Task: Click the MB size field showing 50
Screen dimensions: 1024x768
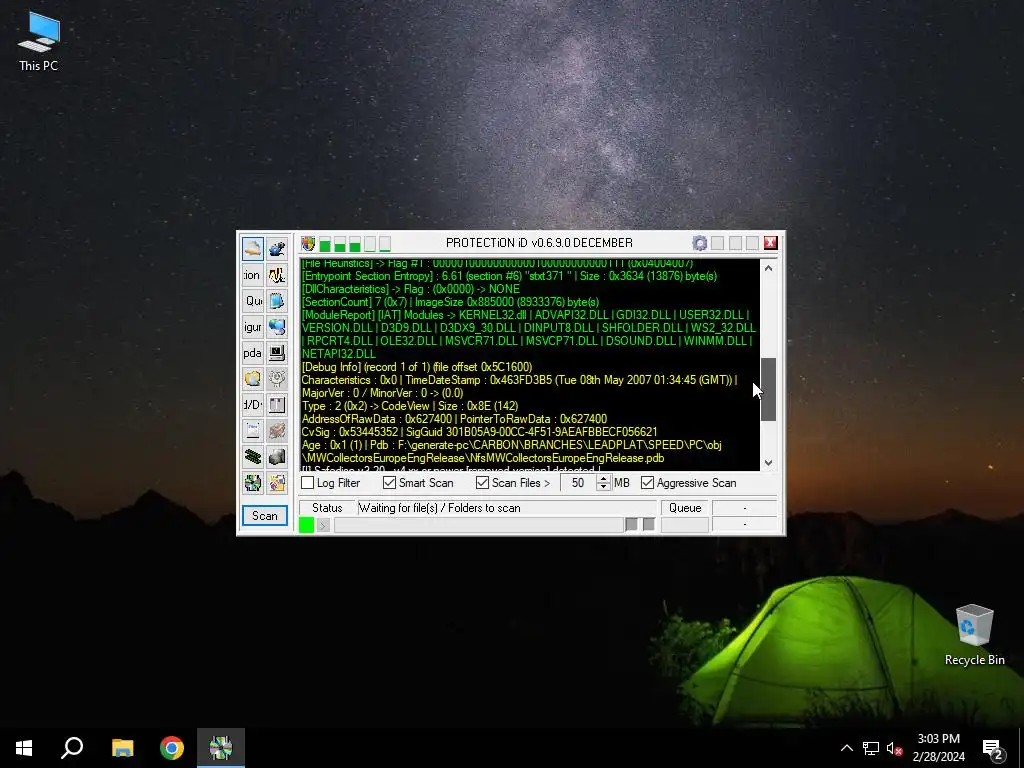Action: coord(578,483)
